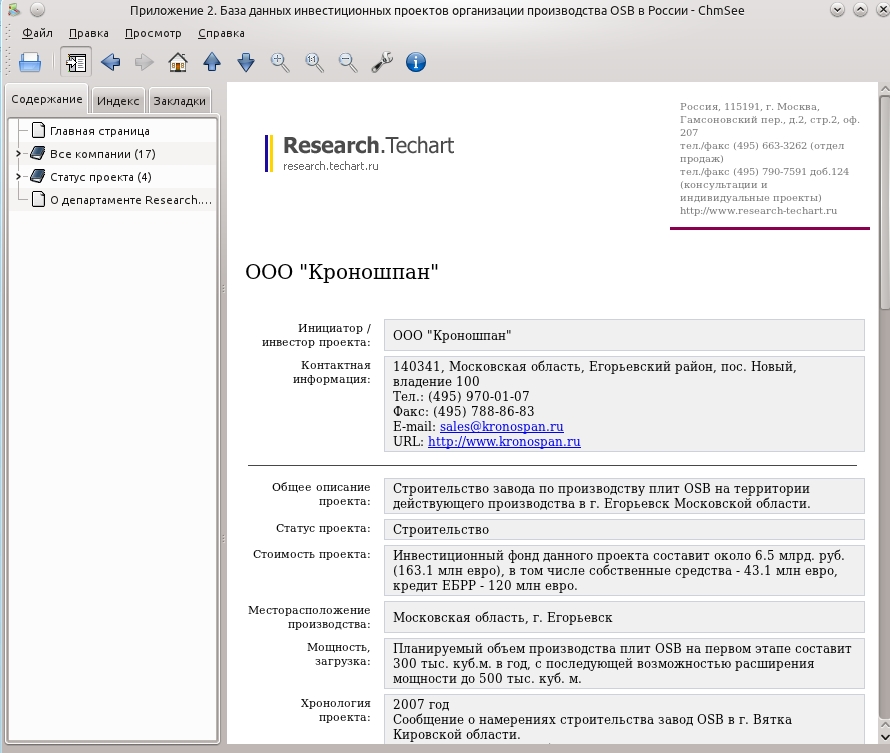Click the research.techart.ru text under logo
The image size is (890, 753).
pyautogui.click(x=330, y=166)
